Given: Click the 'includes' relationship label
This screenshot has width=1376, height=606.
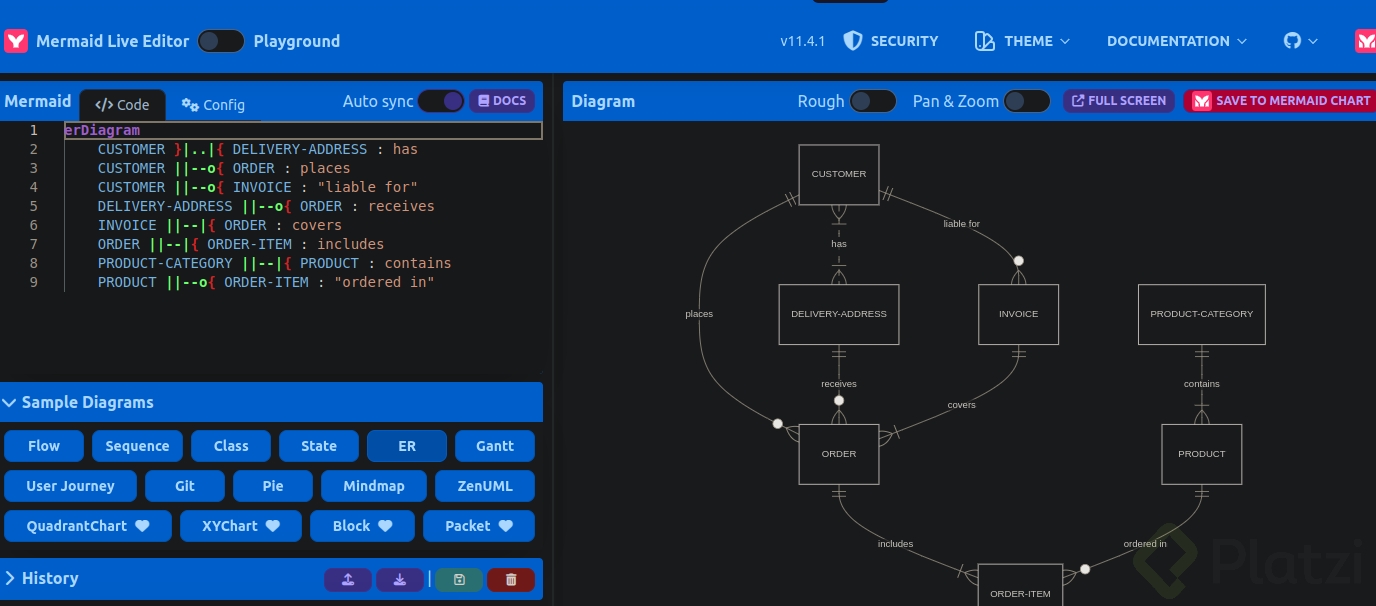Looking at the screenshot, I should pyautogui.click(x=895, y=544).
